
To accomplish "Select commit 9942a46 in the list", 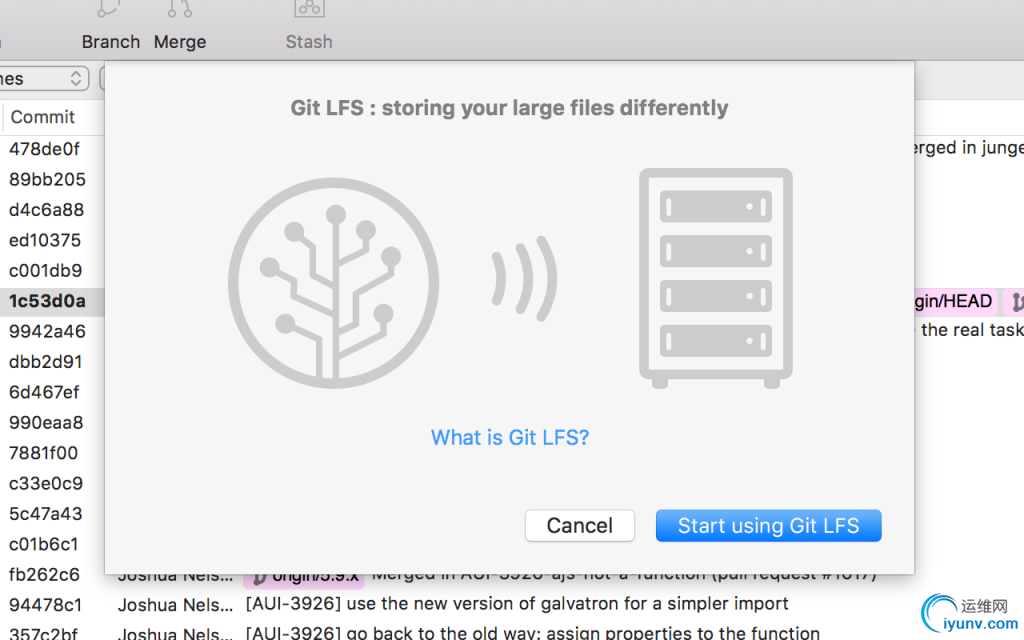I will (47, 331).
